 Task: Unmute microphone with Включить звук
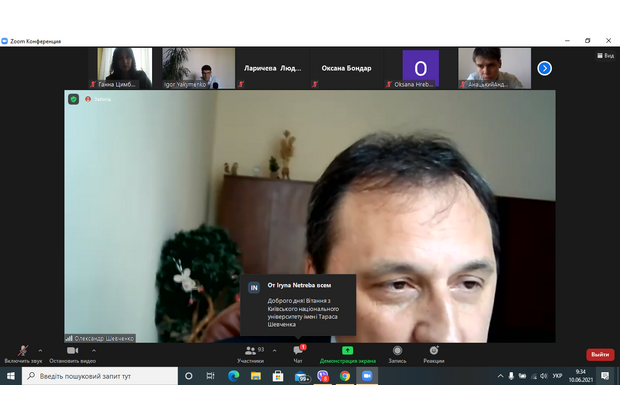coord(23,355)
